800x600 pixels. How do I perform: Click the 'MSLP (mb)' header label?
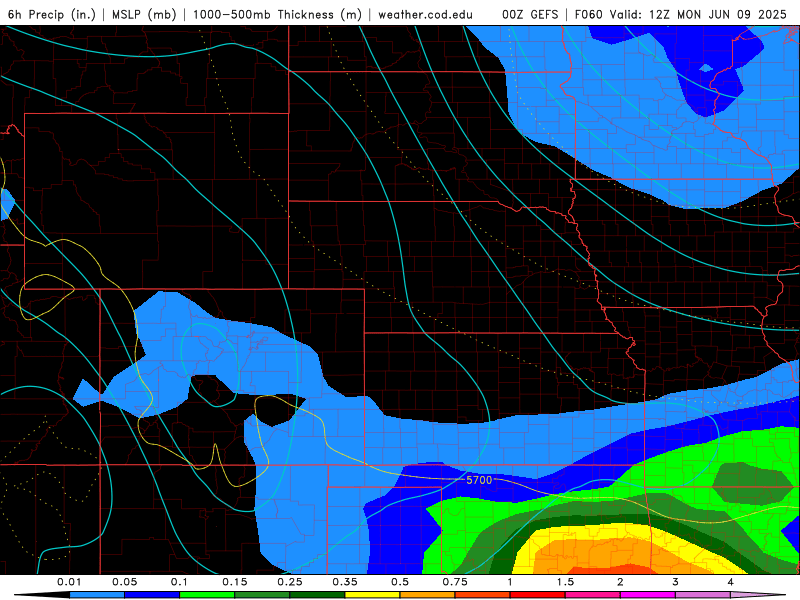click(144, 14)
